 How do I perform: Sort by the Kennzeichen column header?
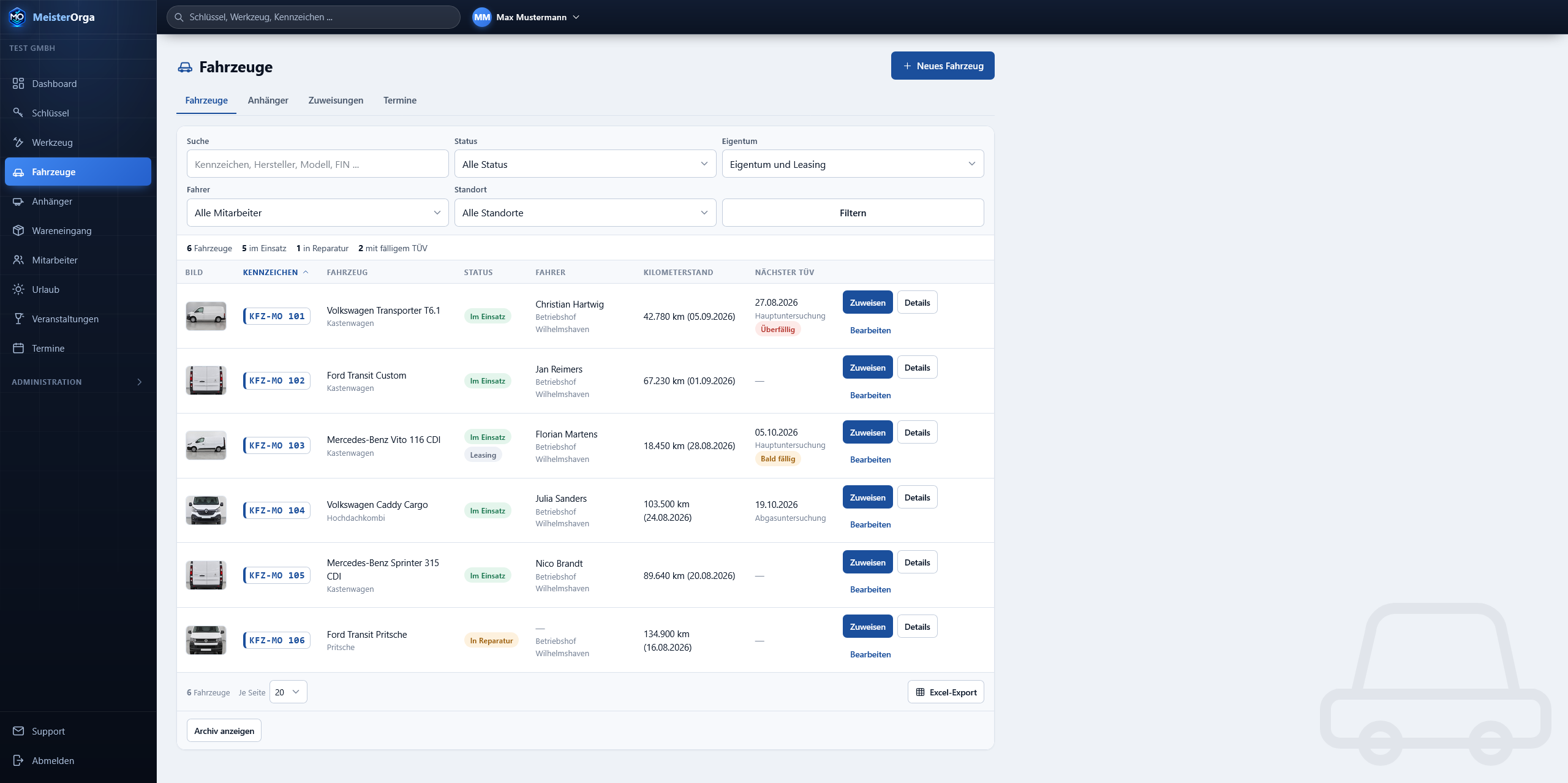pyautogui.click(x=275, y=273)
